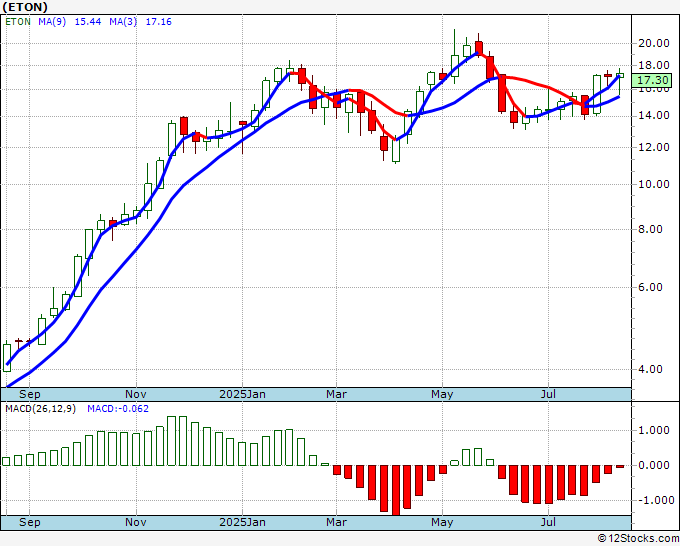Screen dimensions: 680x546
Task: Click the MACD:-0.062 value readout
Action: coord(118,409)
